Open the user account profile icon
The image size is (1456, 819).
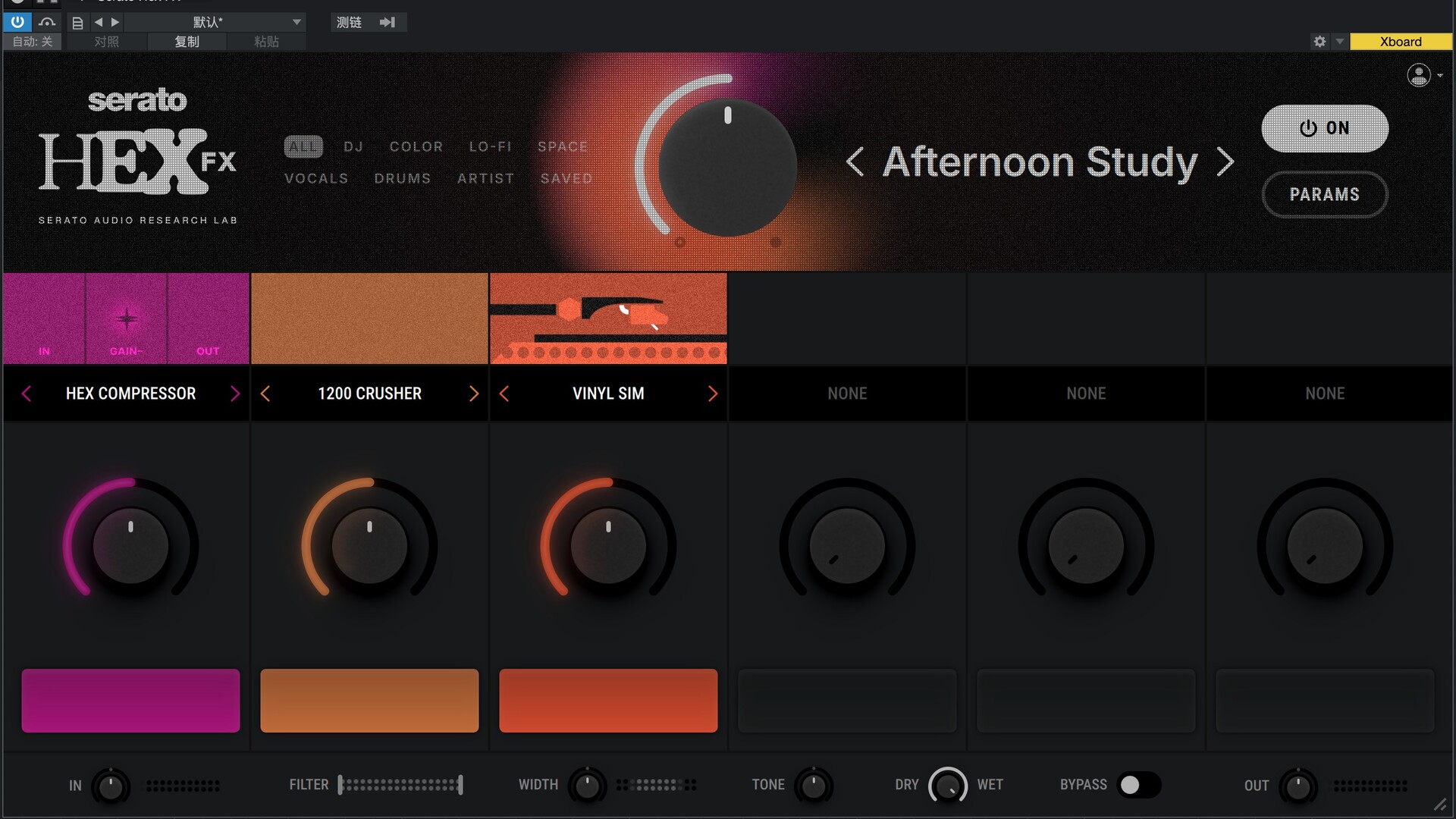1419,75
